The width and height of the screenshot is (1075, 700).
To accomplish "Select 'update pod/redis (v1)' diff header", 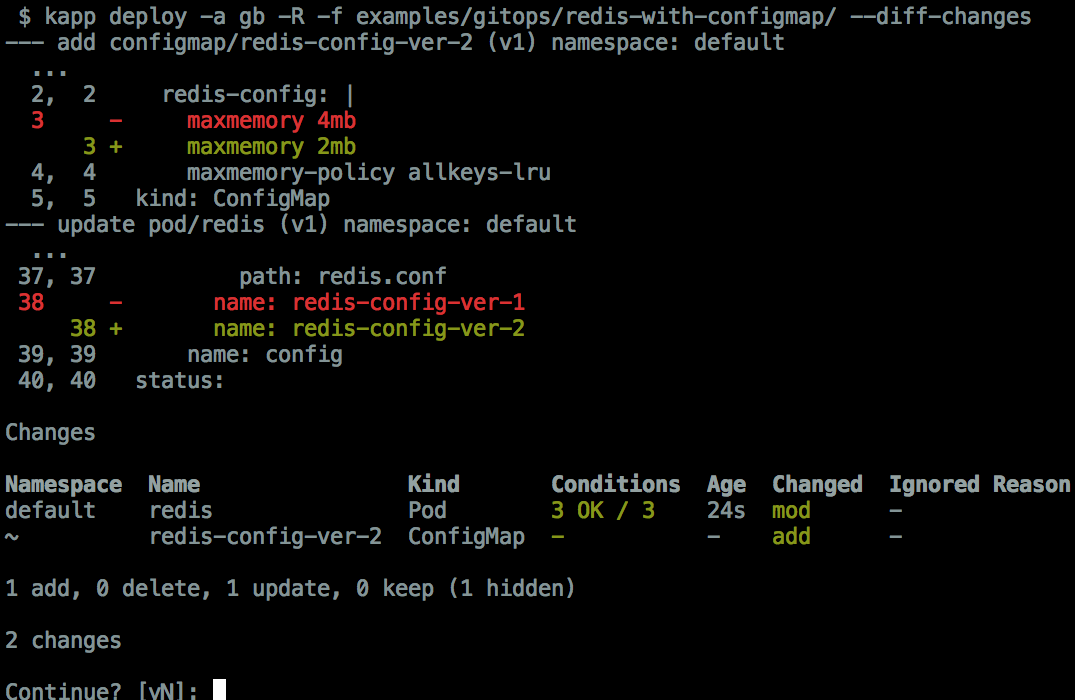I will [291, 225].
